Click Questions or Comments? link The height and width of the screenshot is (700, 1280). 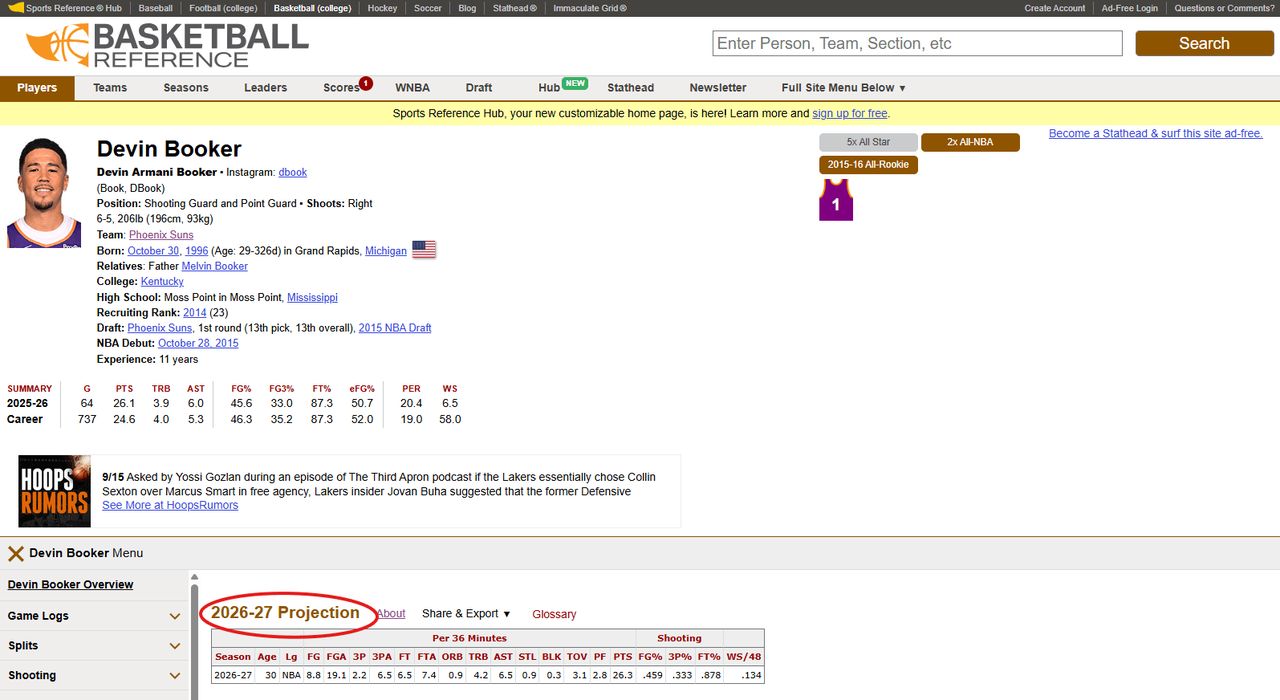pos(1224,8)
